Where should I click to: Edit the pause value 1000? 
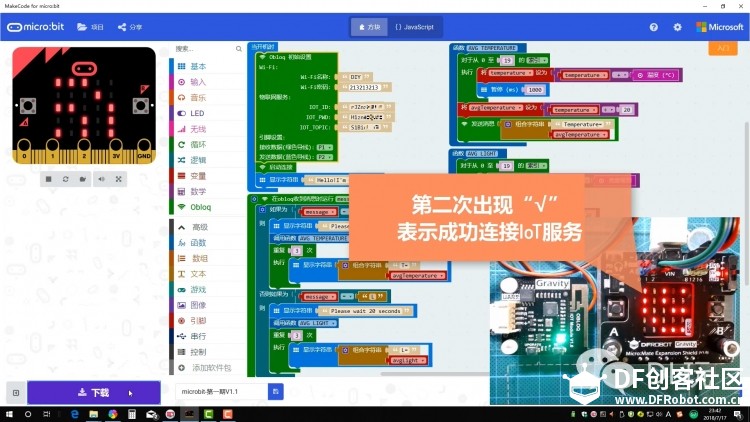pos(535,89)
